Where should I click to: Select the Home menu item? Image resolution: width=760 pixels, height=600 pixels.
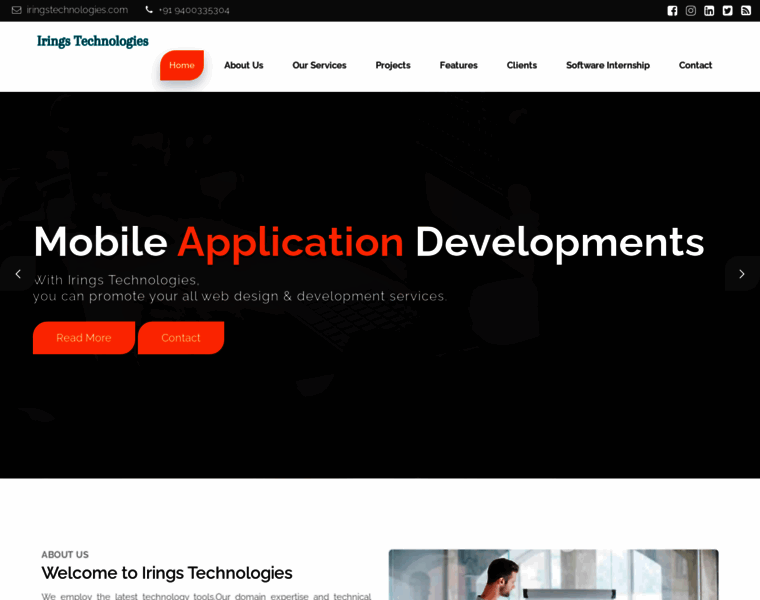coord(182,65)
